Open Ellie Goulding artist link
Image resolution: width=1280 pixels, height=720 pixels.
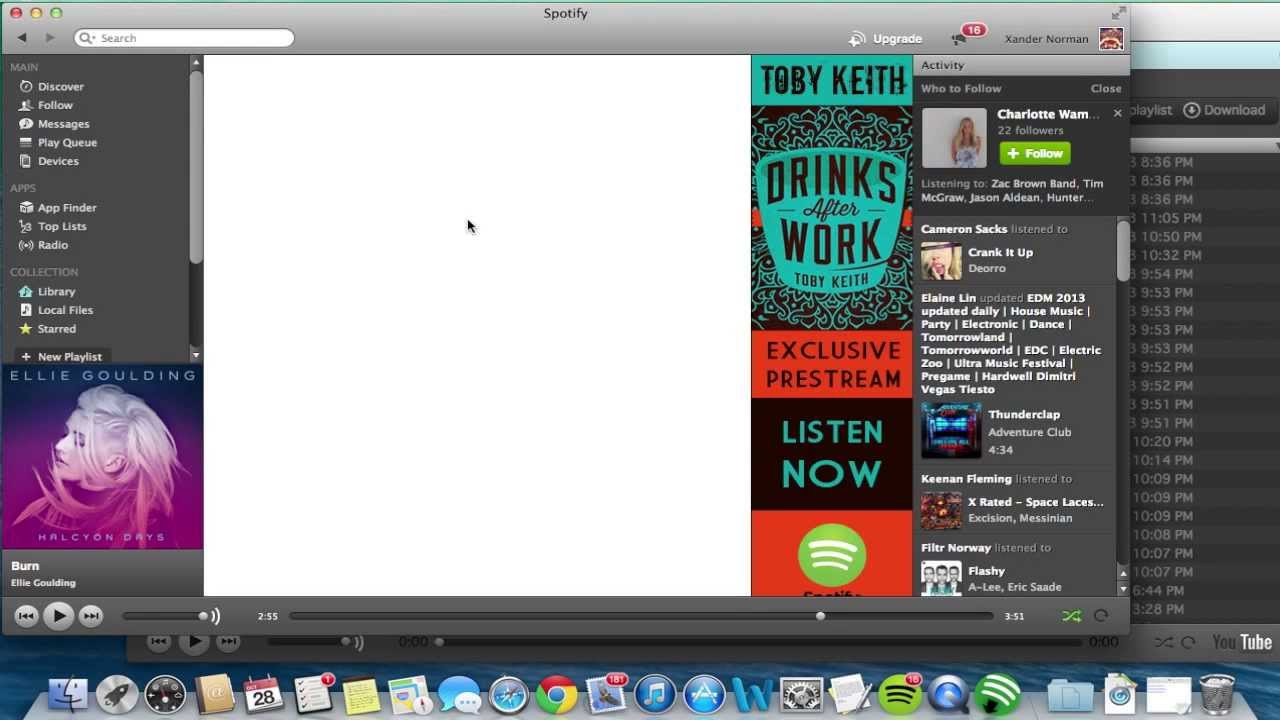pos(43,583)
